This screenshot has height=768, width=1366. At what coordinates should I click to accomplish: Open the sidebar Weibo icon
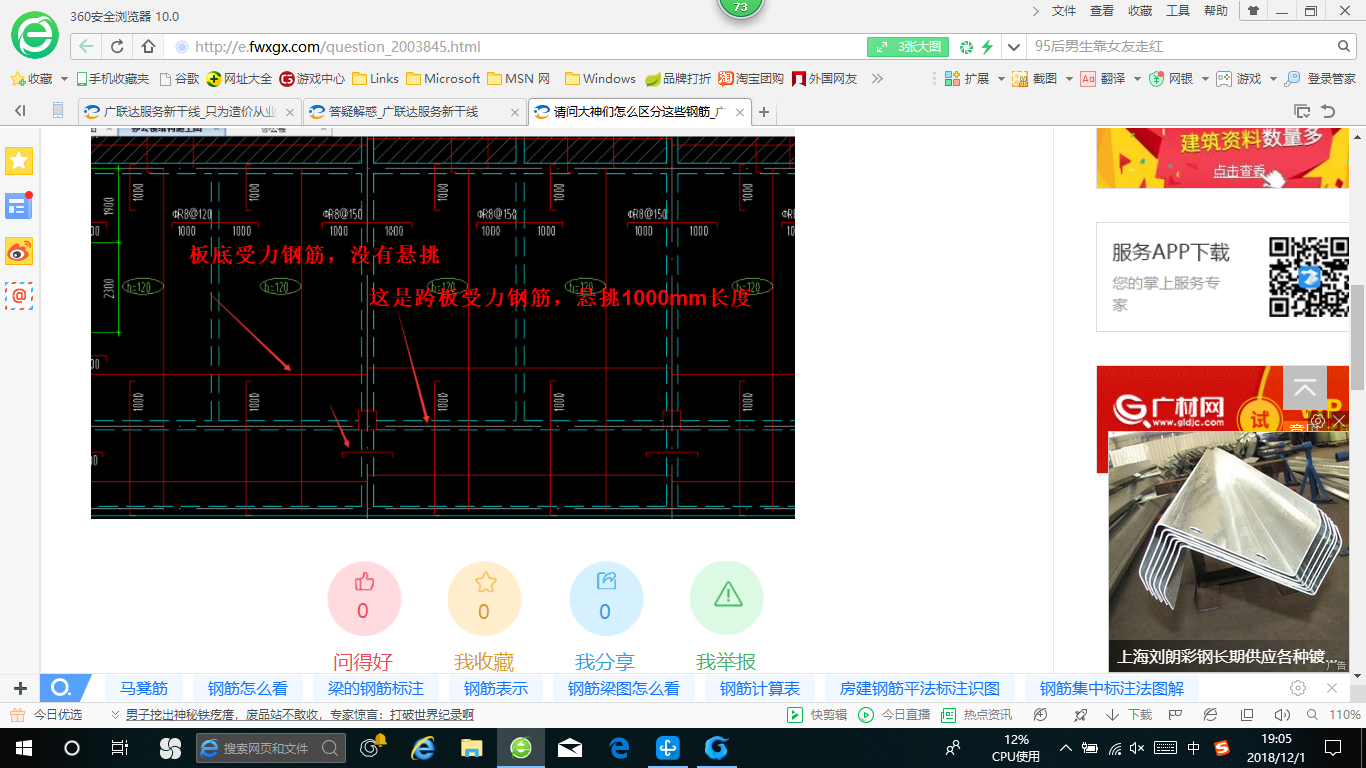pos(19,251)
